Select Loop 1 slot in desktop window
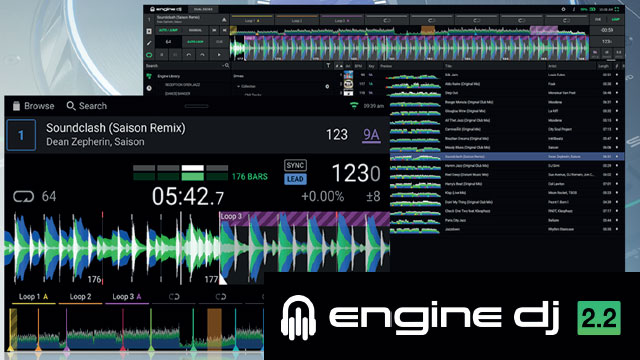 (252, 20)
